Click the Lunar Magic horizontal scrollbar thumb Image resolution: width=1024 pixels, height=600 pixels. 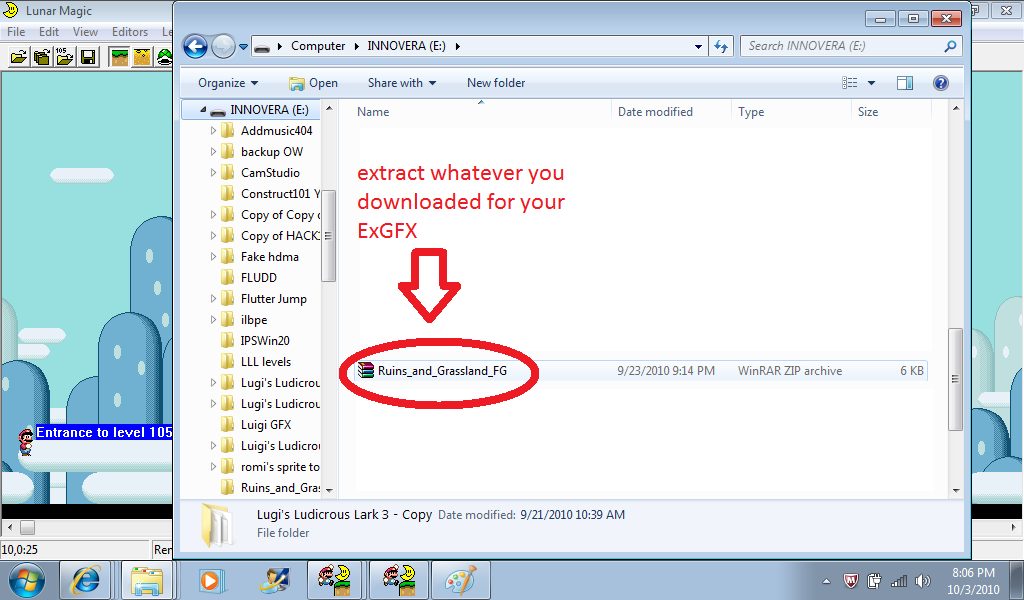(x=27, y=527)
